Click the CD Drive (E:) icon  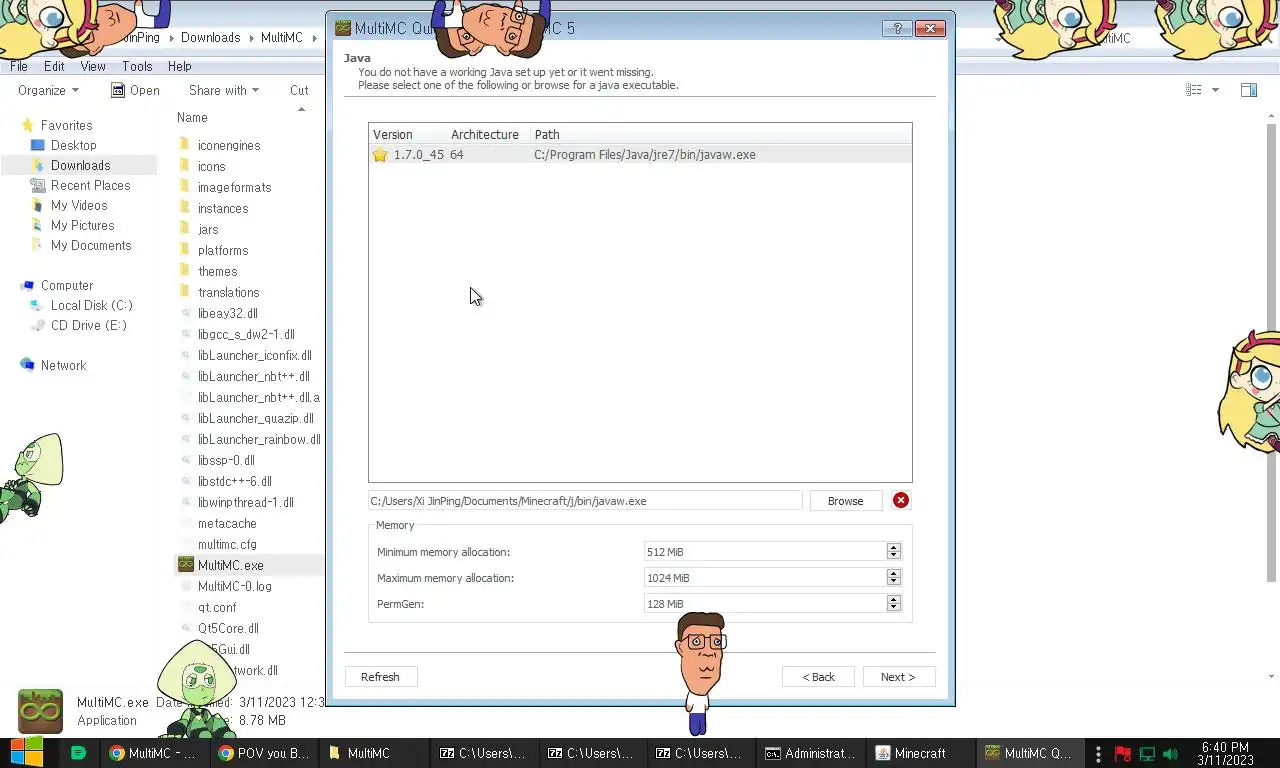pos(38,325)
